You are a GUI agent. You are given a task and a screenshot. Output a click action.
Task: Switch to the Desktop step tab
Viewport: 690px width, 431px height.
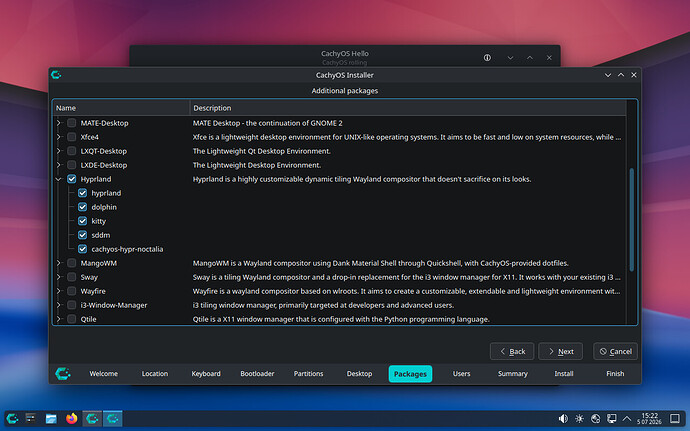coord(359,374)
